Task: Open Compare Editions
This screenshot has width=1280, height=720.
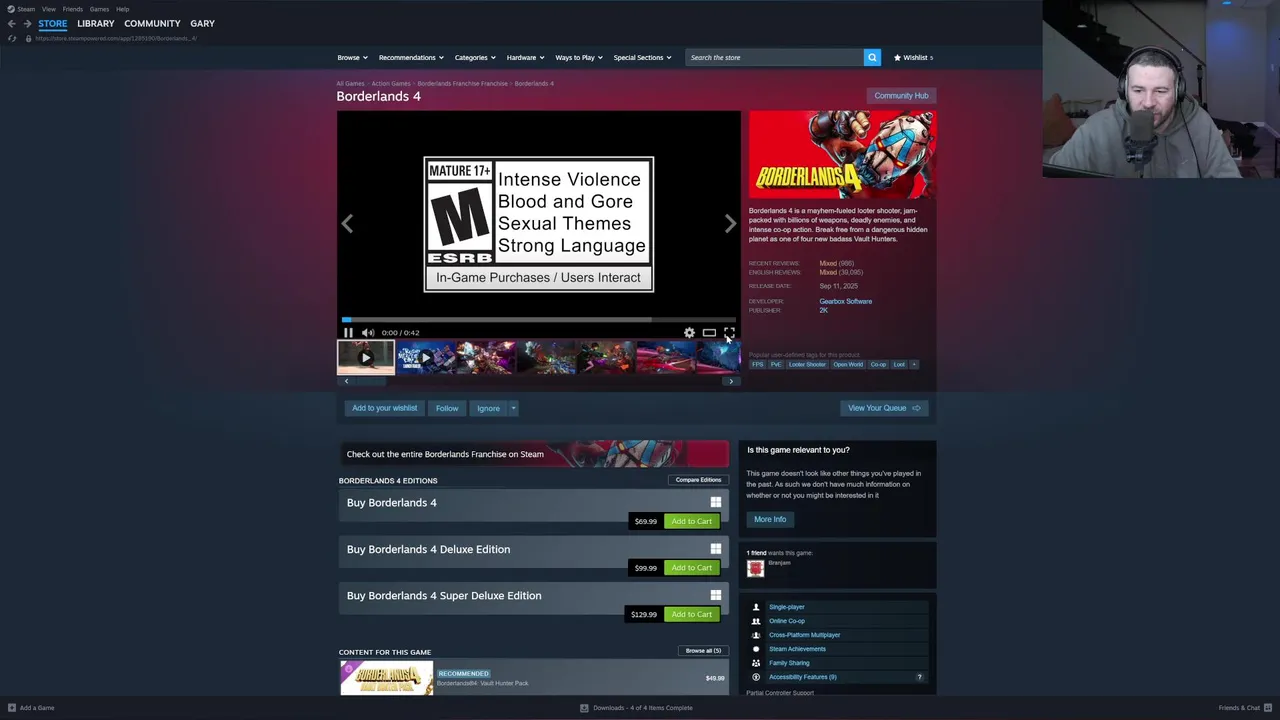Action: 698,480
